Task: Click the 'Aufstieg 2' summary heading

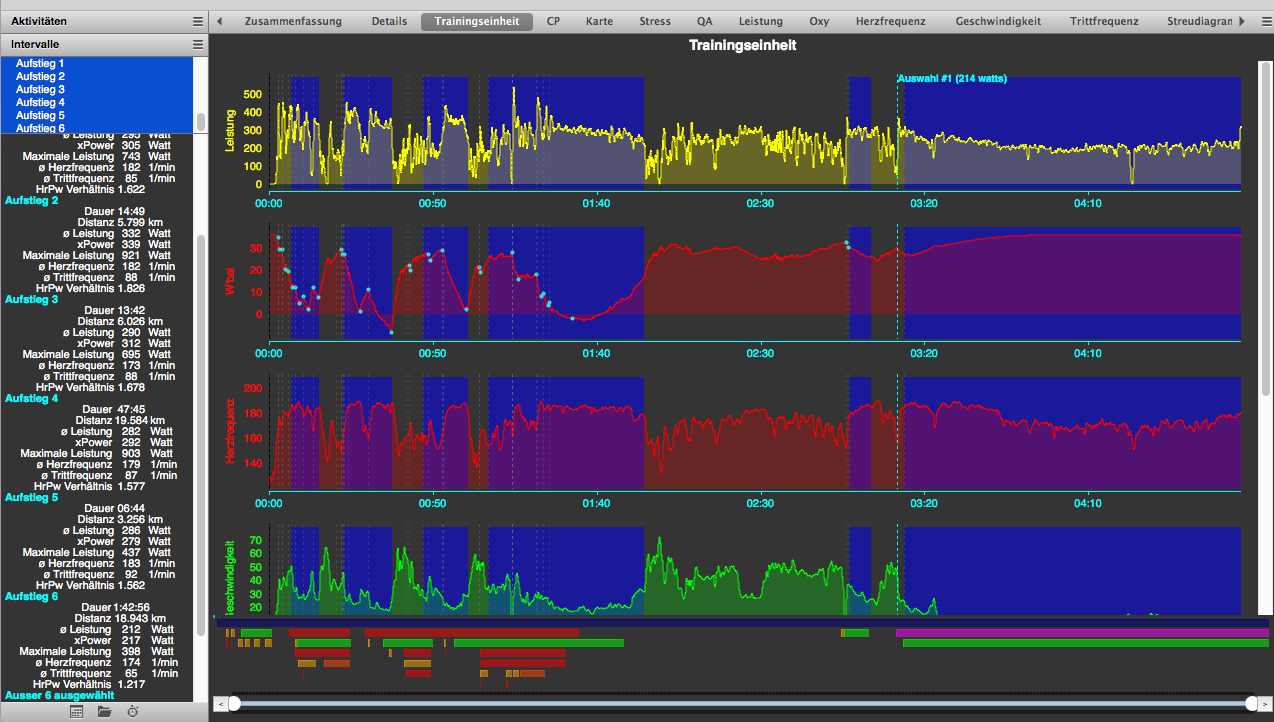Action: coord(32,200)
